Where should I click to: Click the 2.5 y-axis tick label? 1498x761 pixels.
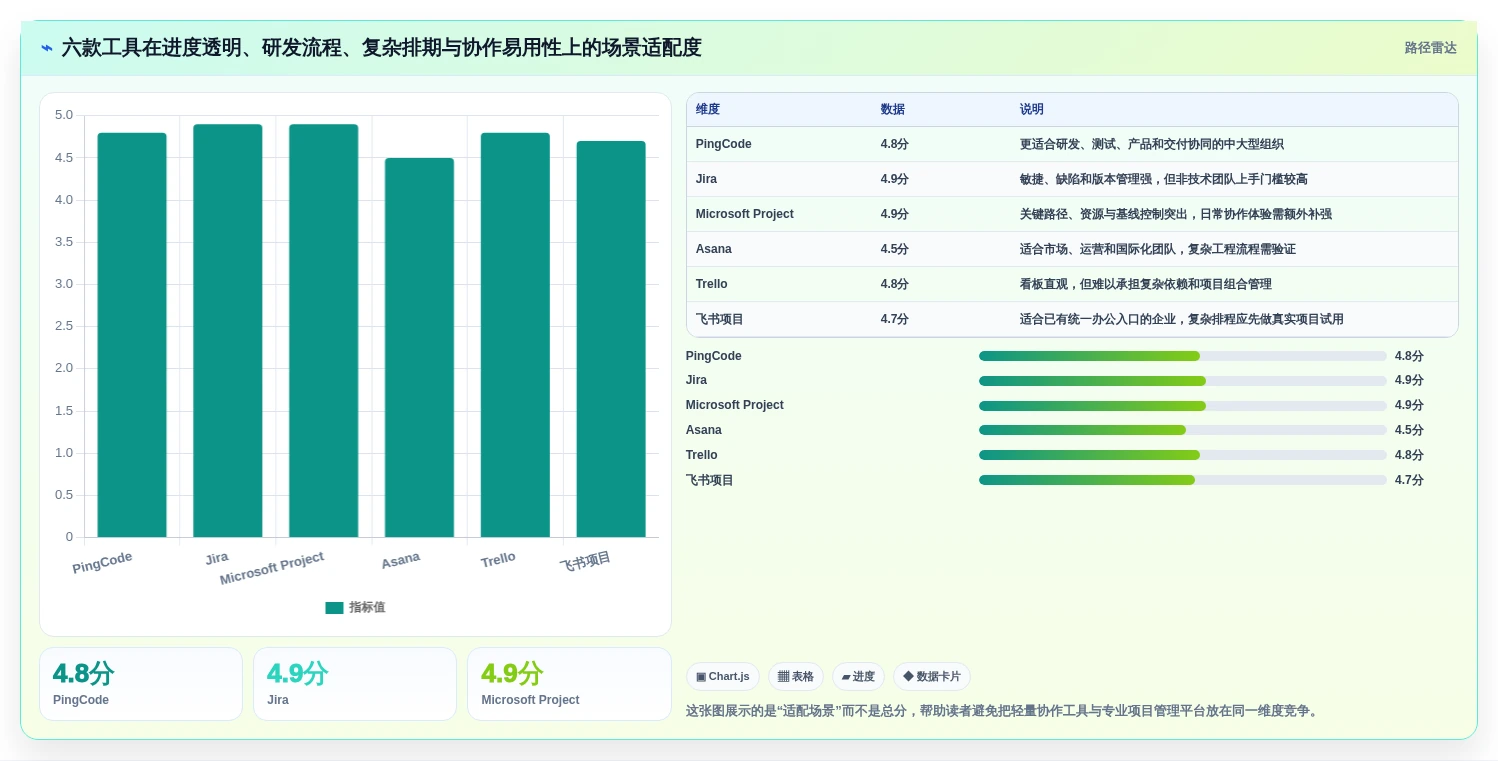pos(64,326)
